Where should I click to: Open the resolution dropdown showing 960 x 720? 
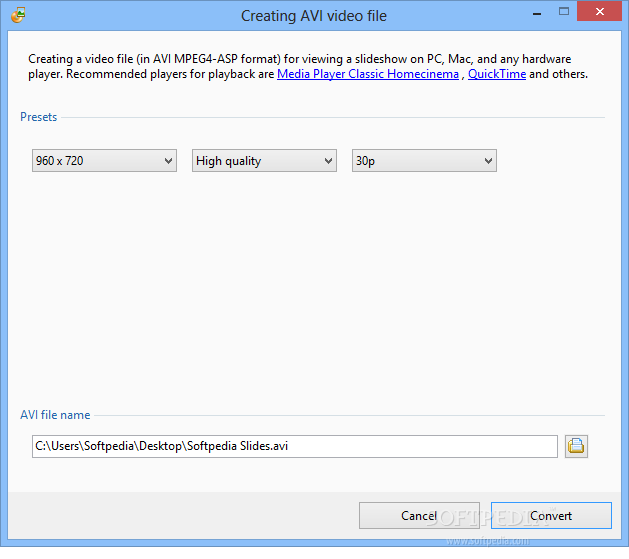(104, 161)
